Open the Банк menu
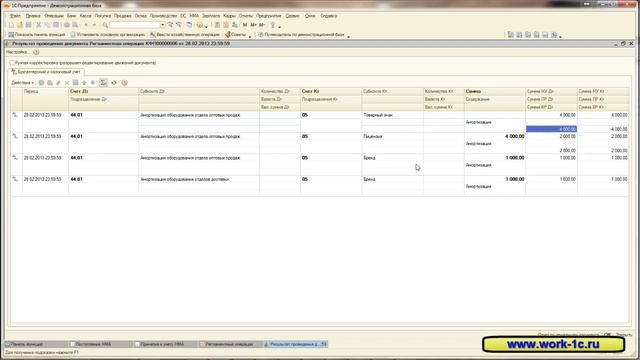 click(x=71, y=16)
